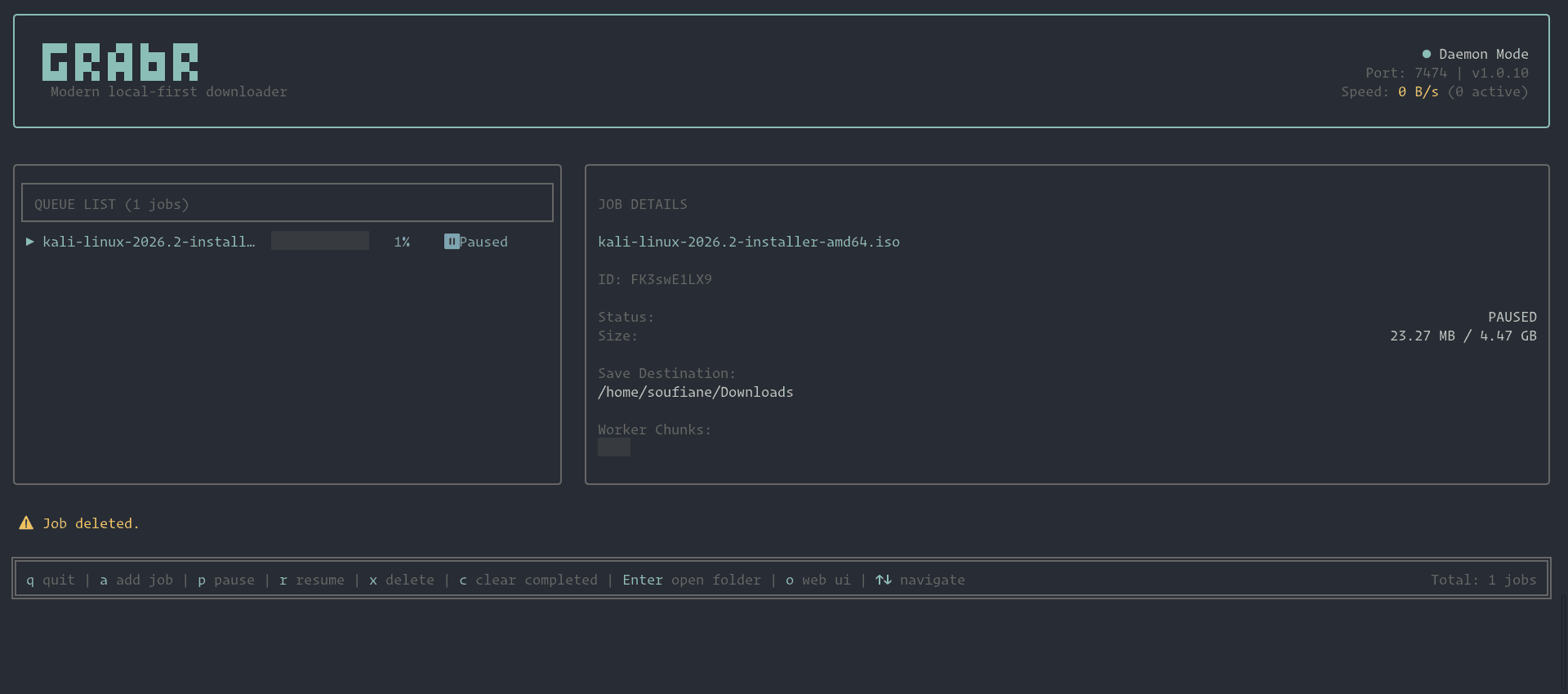This screenshot has height=694, width=1568.
Task: Click resume in the footer bar
Action: pyautogui.click(x=312, y=580)
